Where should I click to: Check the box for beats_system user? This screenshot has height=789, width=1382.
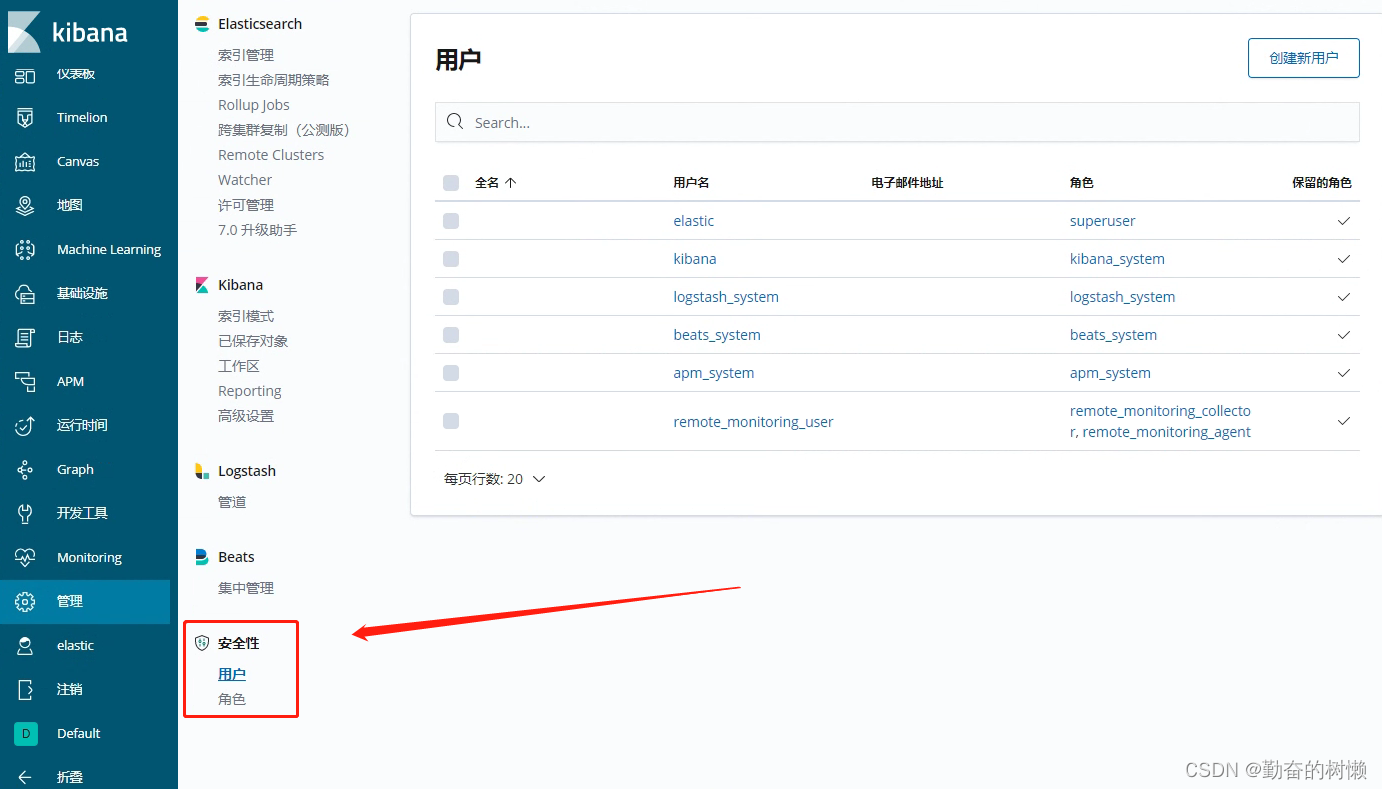click(451, 335)
